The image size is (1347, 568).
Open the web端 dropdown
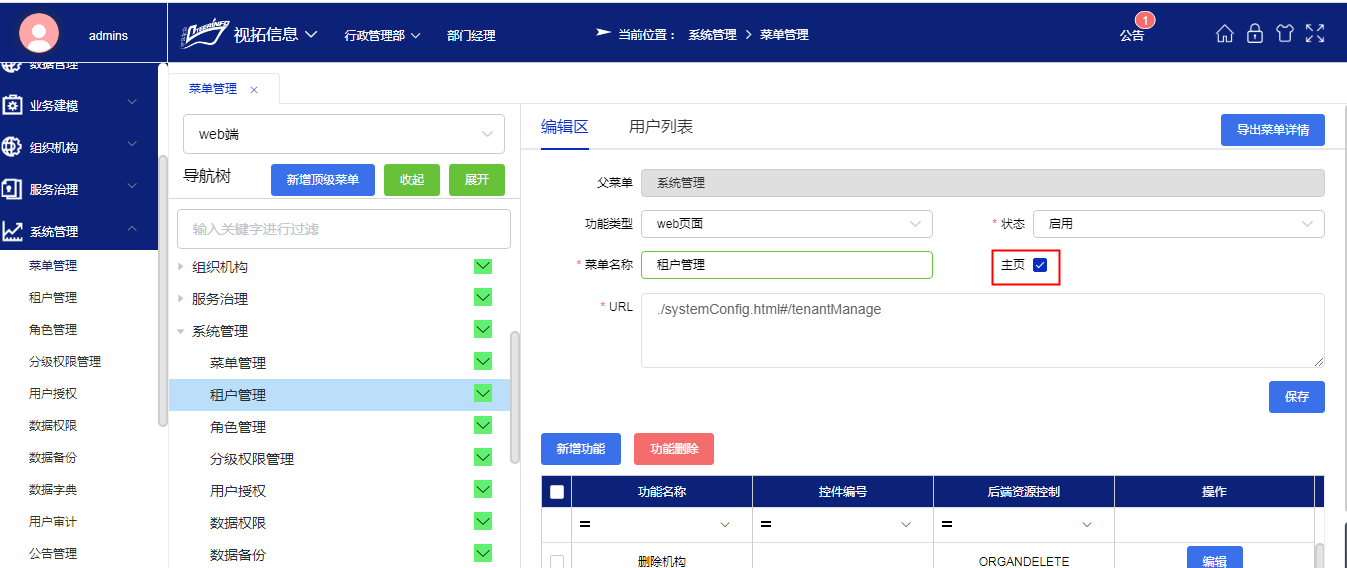(x=344, y=134)
